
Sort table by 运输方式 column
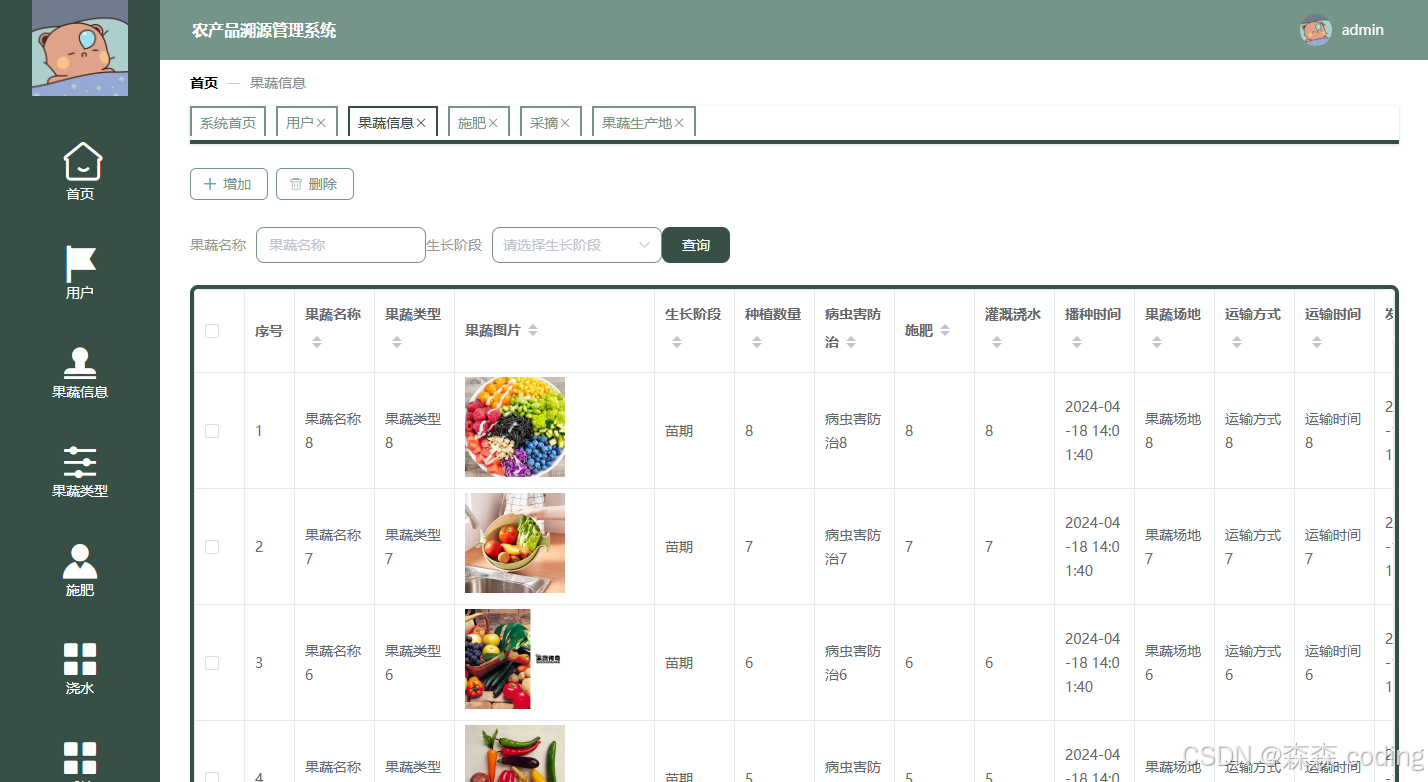coord(1237,342)
